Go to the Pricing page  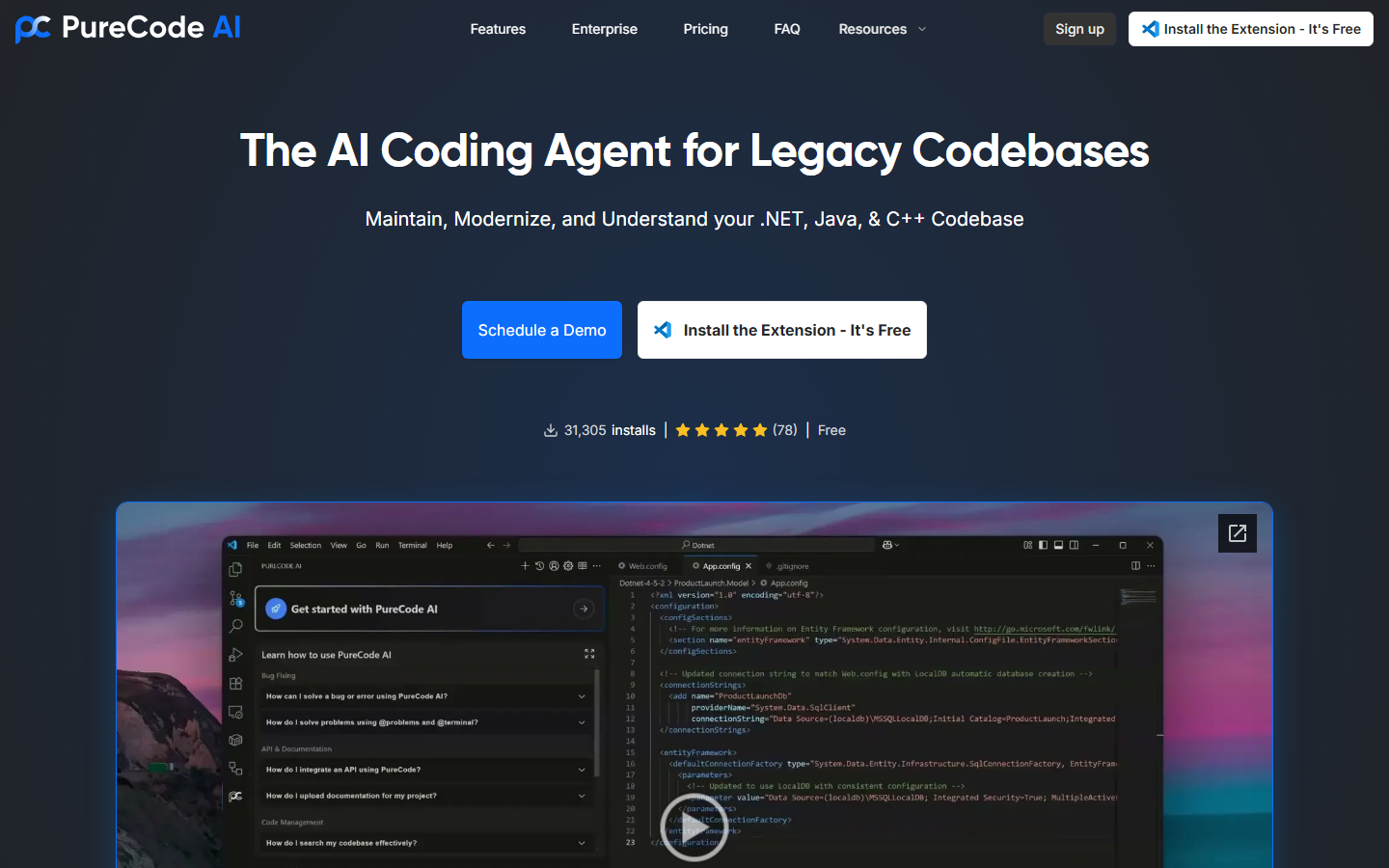pyautogui.click(x=705, y=29)
